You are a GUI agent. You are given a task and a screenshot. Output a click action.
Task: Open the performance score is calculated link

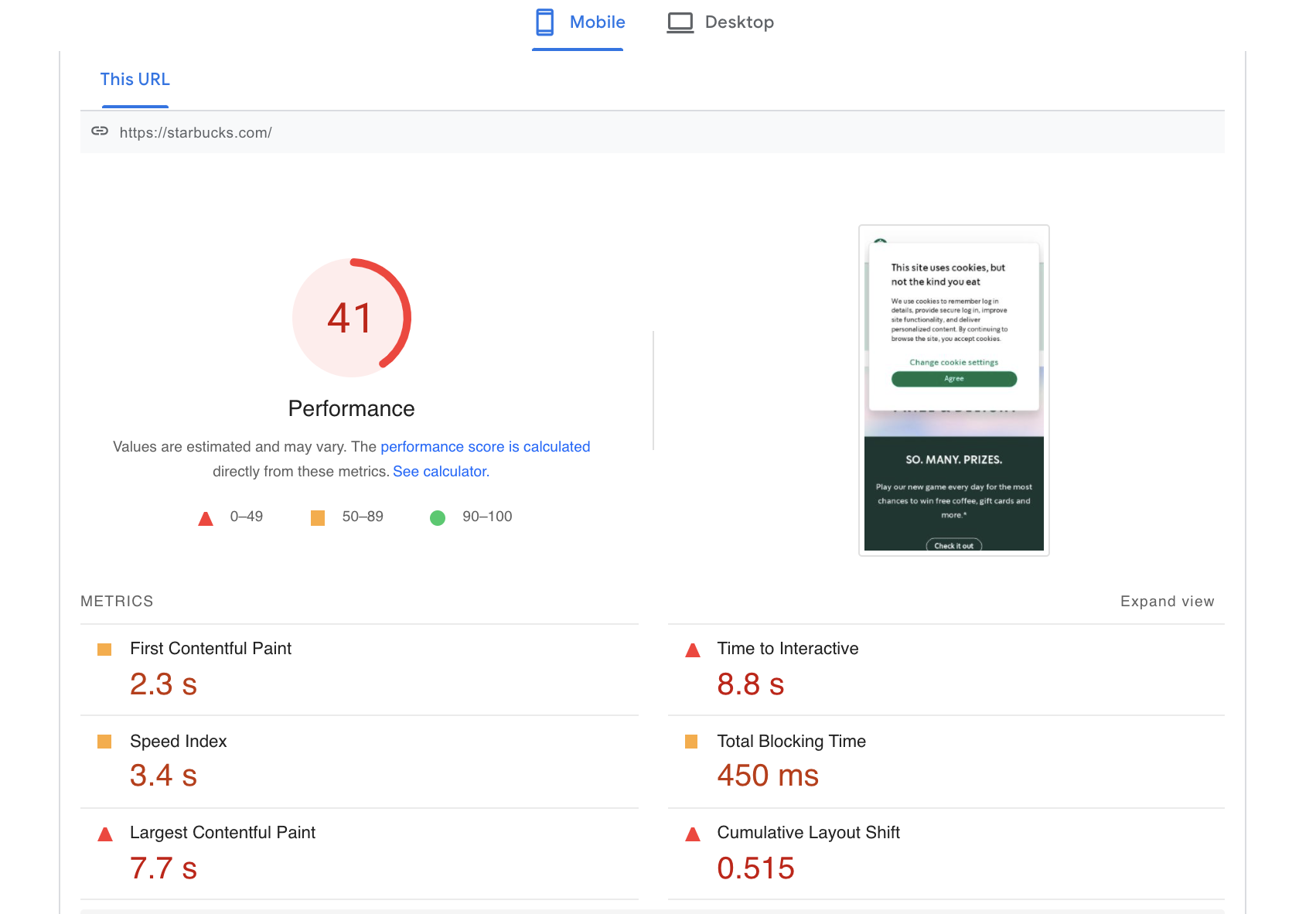point(485,447)
